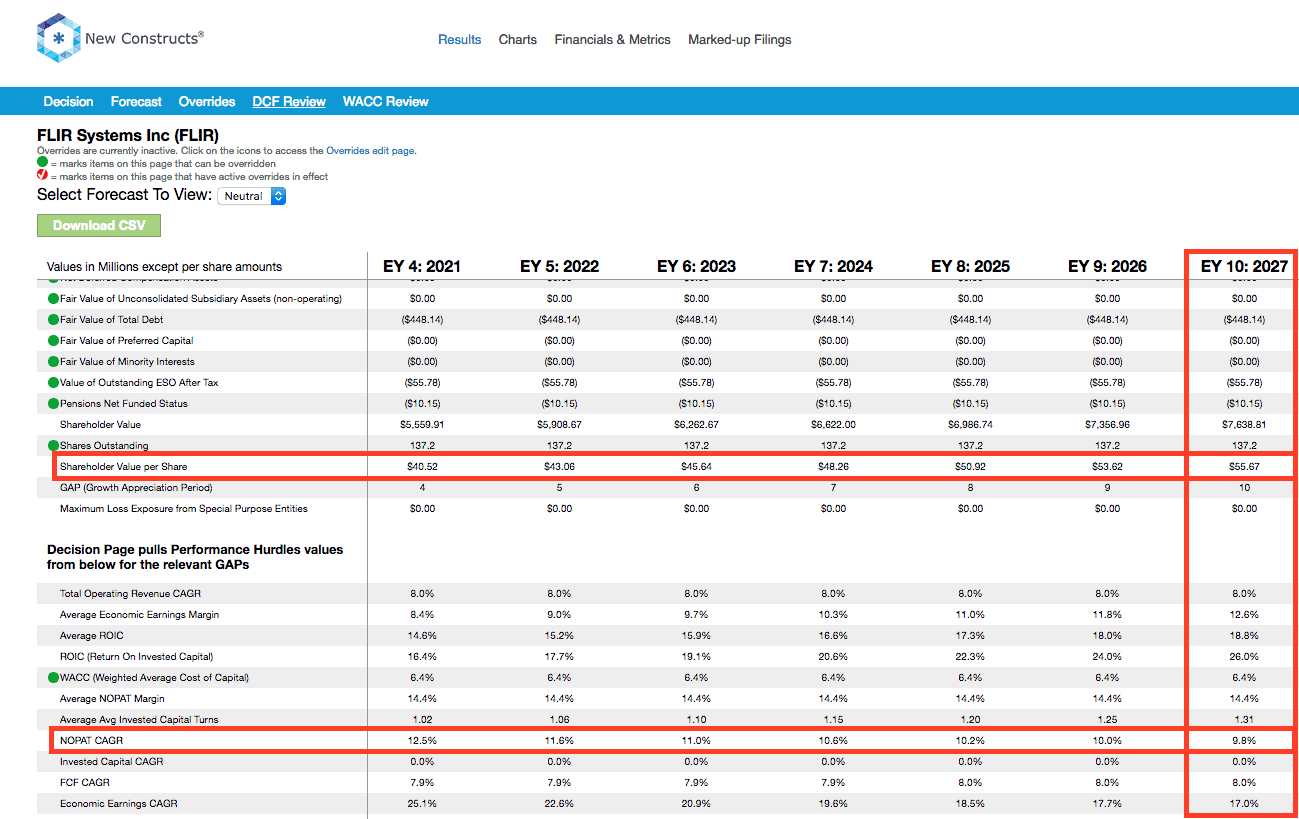The height and width of the screenshot is (819, 1299).
Task: Click green dot icon in the overrides legend
Action: (x=42, y=162)
